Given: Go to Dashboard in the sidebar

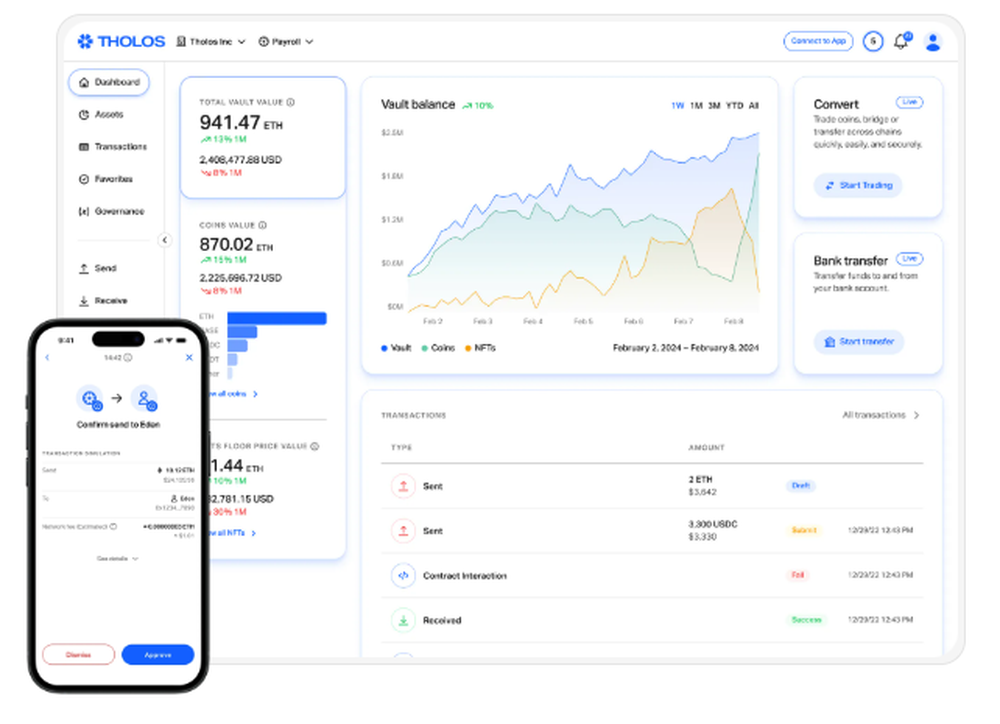Looking at the screenshot, I should point(109,82).
